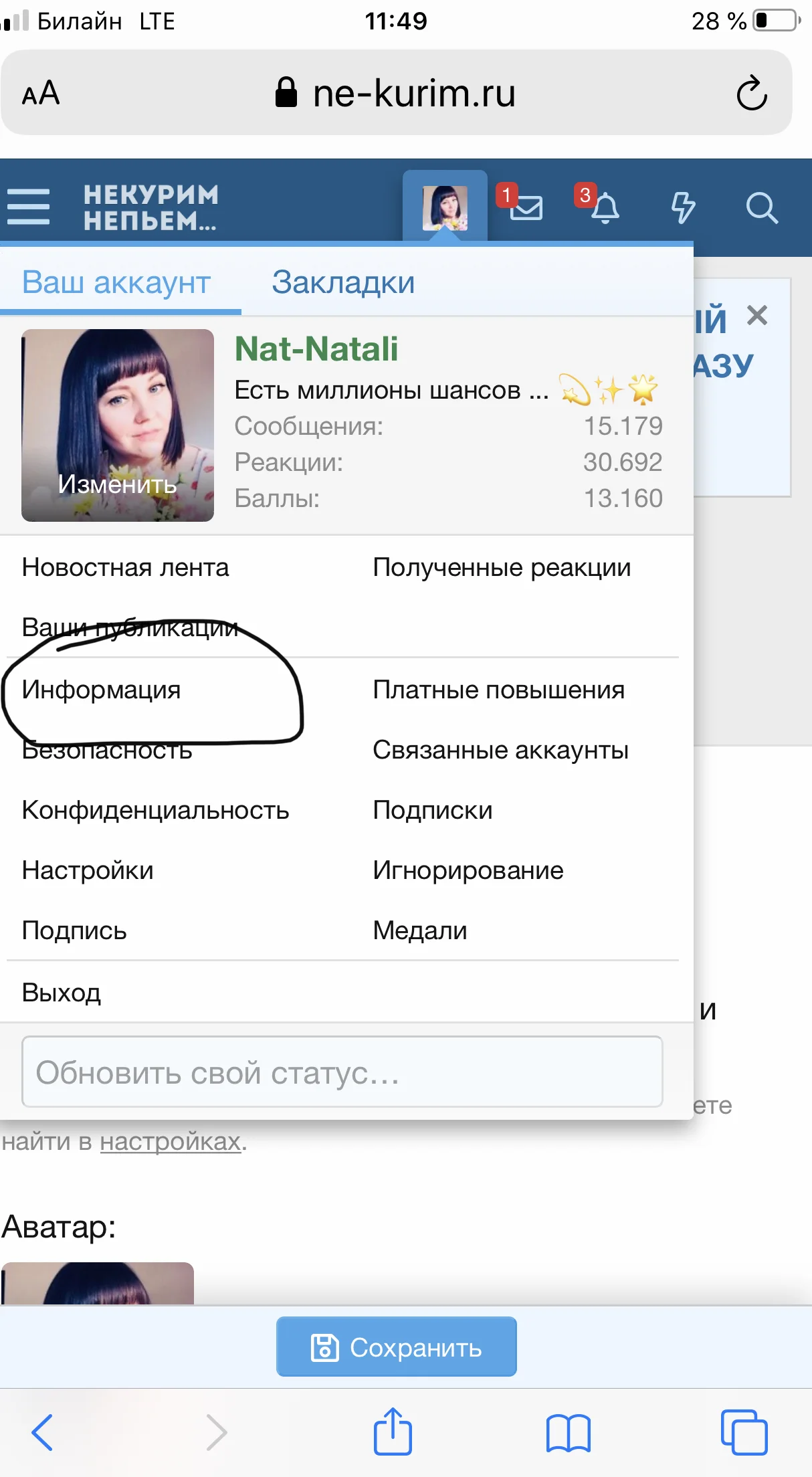Open Полученные реакции menu item

[x=502, y=567]
